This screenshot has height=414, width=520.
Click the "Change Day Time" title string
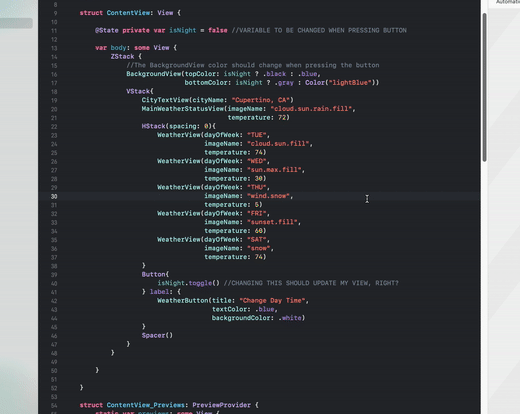point(272,300)
